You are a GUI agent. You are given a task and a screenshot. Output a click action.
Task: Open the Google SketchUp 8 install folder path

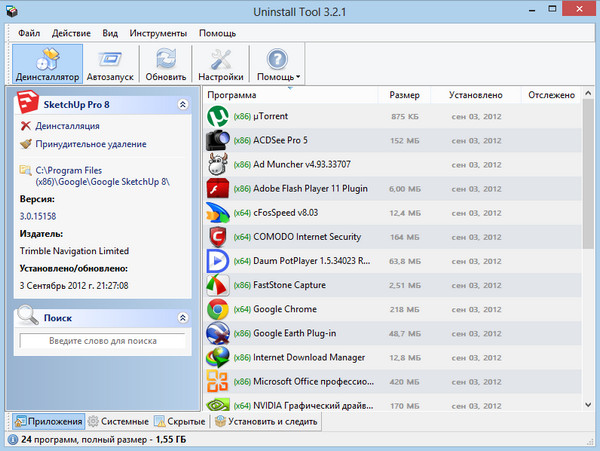click(x=102, y=176)
